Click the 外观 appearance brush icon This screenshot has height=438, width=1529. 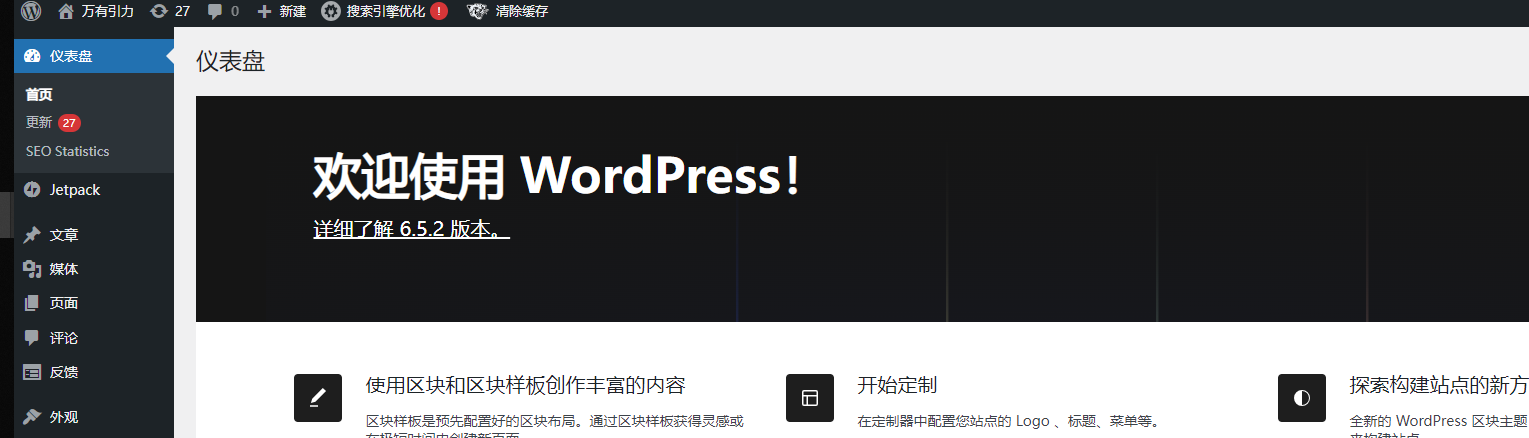pyautogui.click(x=32, y=417)
